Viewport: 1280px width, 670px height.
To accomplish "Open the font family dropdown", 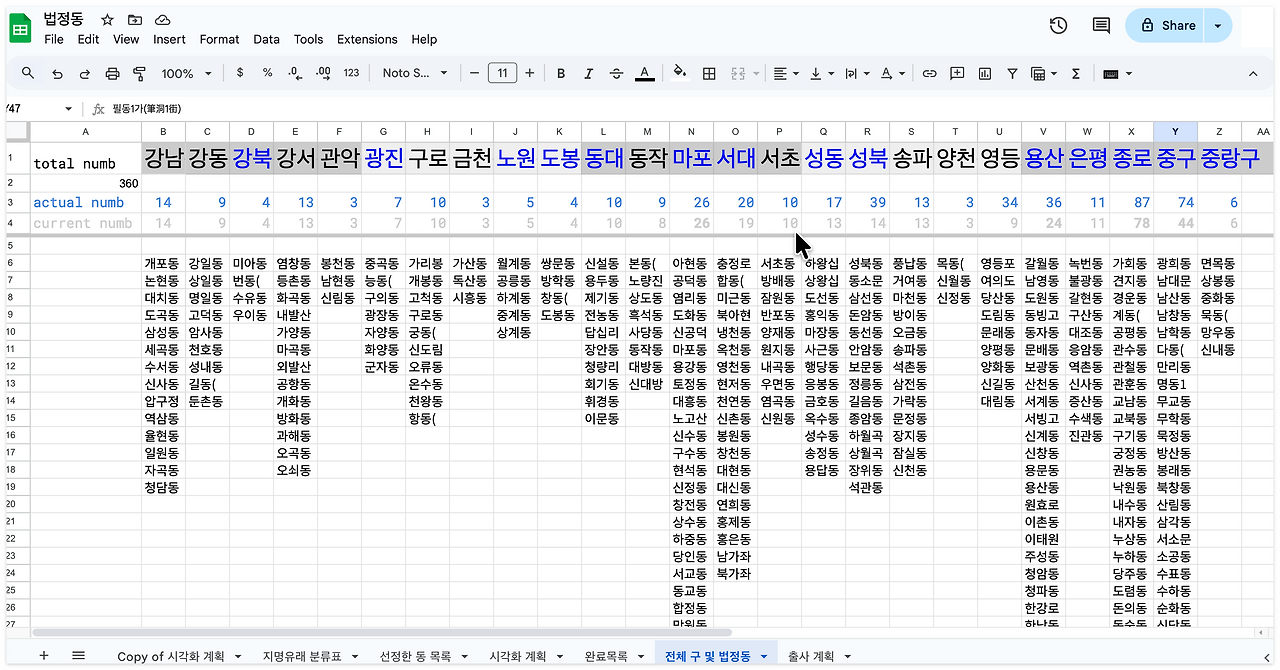I will (413, 73).
